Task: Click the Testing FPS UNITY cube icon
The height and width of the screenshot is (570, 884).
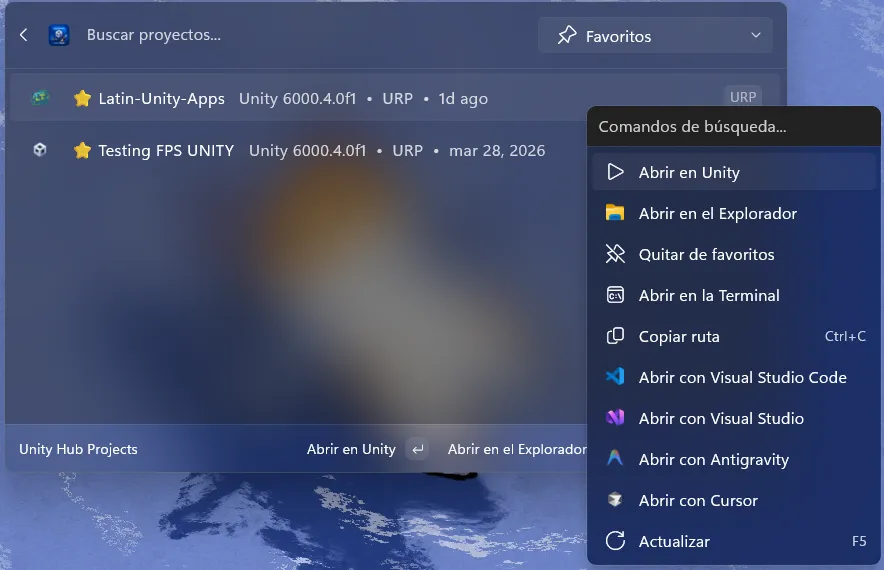Action: click(39, 150)
